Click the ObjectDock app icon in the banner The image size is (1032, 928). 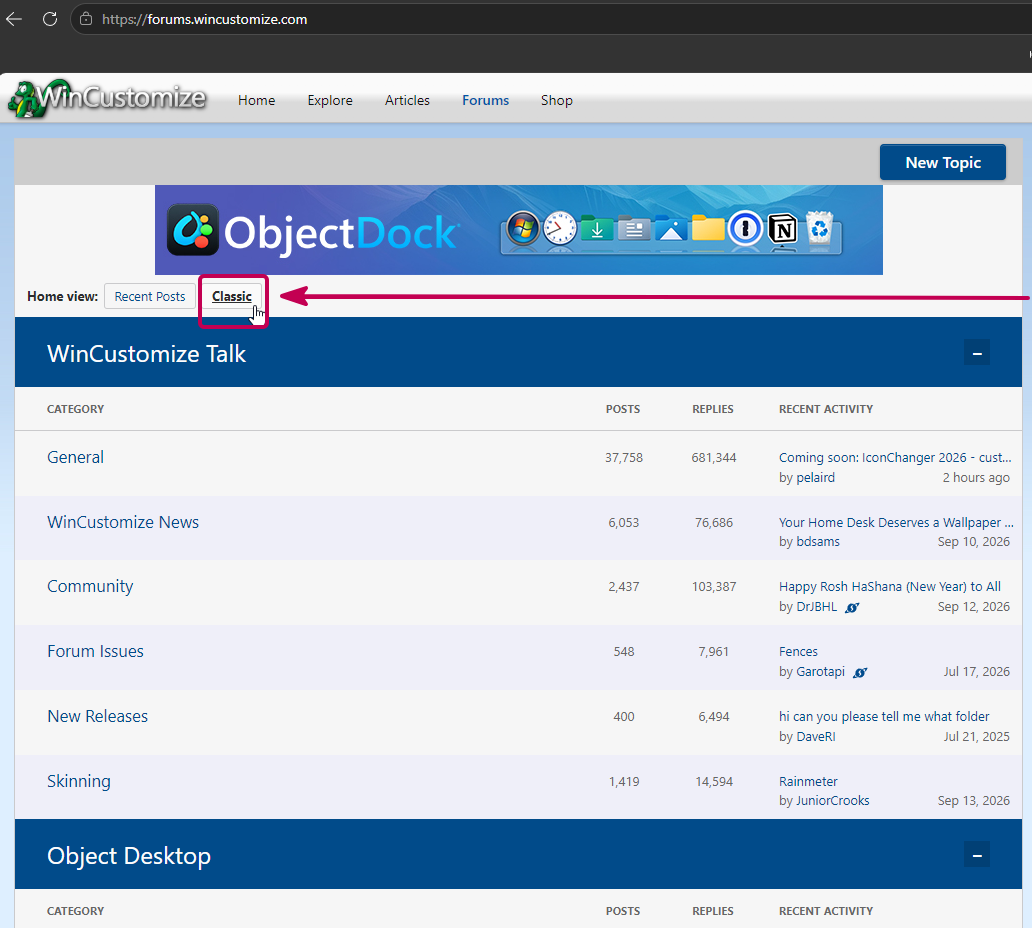pos(193,230)
